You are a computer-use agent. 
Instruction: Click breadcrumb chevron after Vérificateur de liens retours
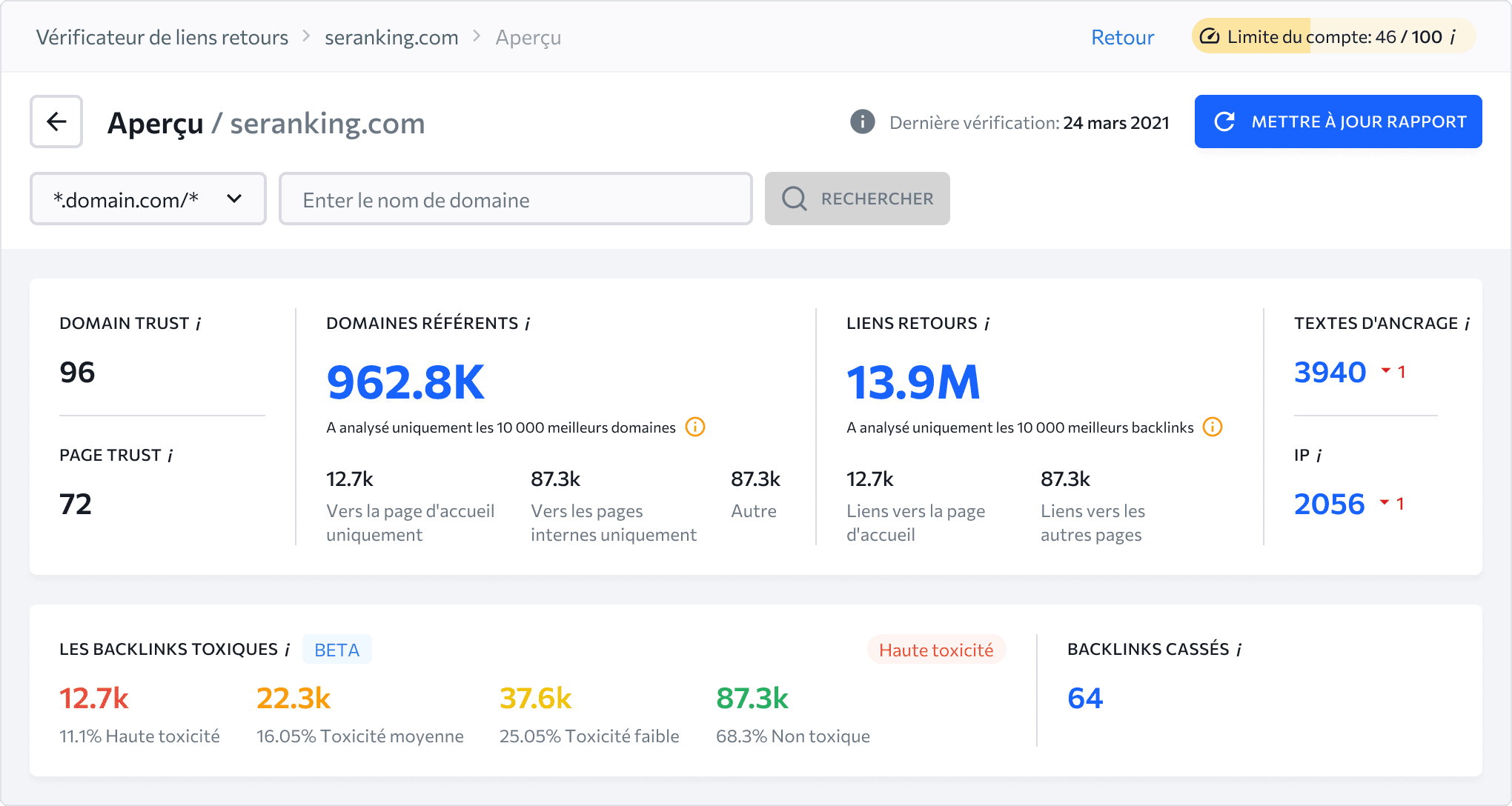(306, 36)
